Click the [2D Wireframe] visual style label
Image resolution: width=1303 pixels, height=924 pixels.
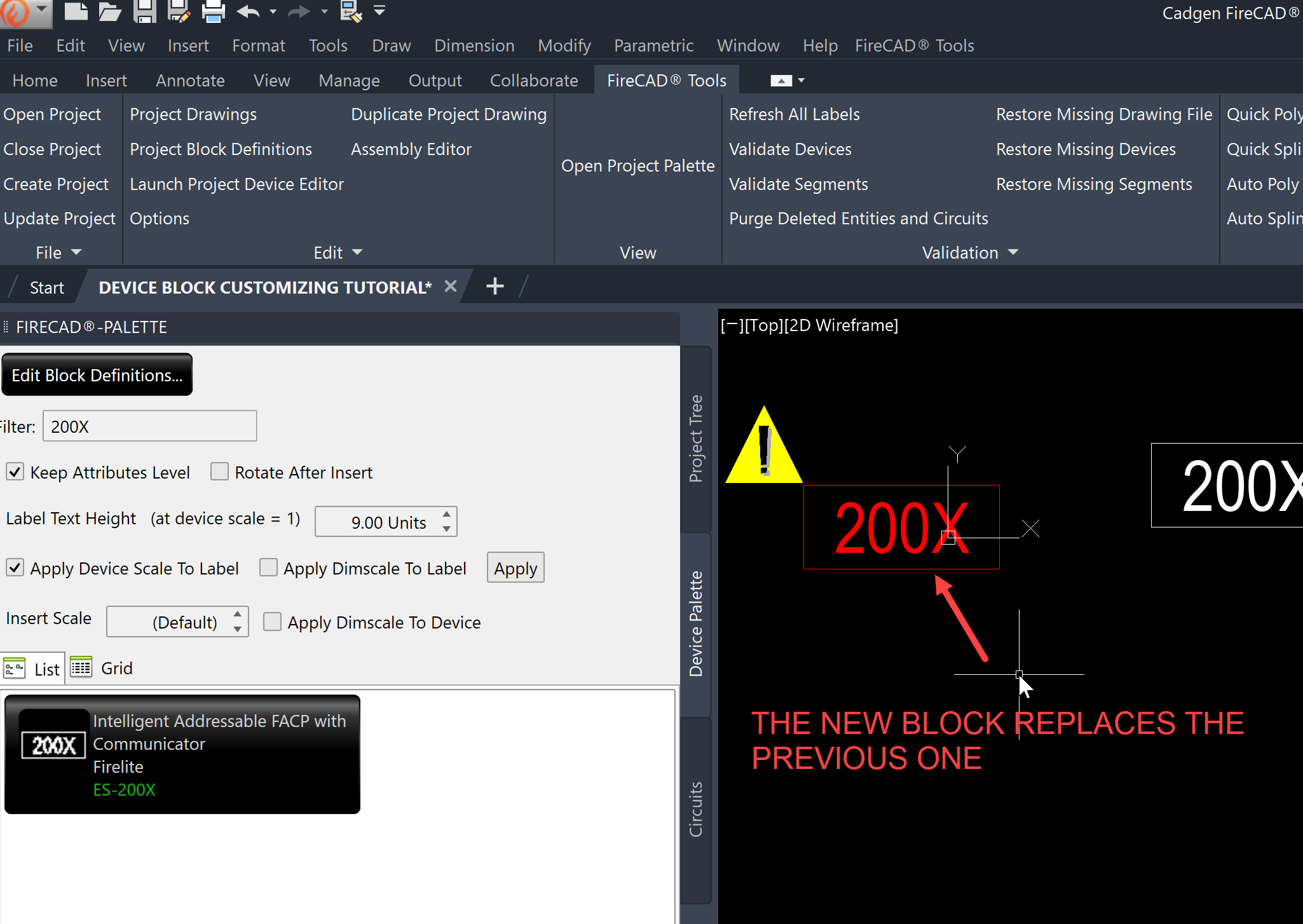point(841,325)
